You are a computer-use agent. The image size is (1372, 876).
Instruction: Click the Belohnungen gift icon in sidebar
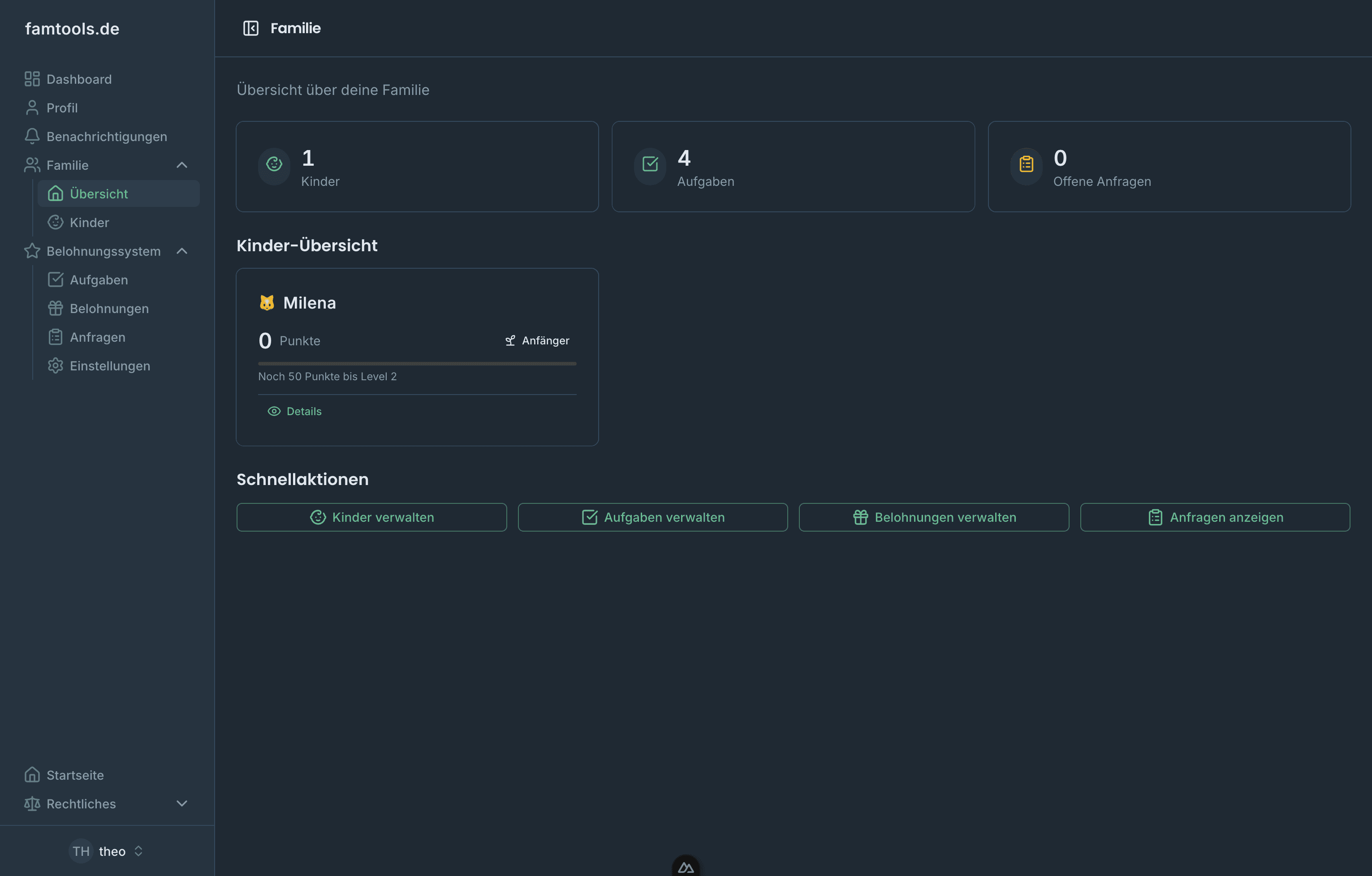[55, 308]
